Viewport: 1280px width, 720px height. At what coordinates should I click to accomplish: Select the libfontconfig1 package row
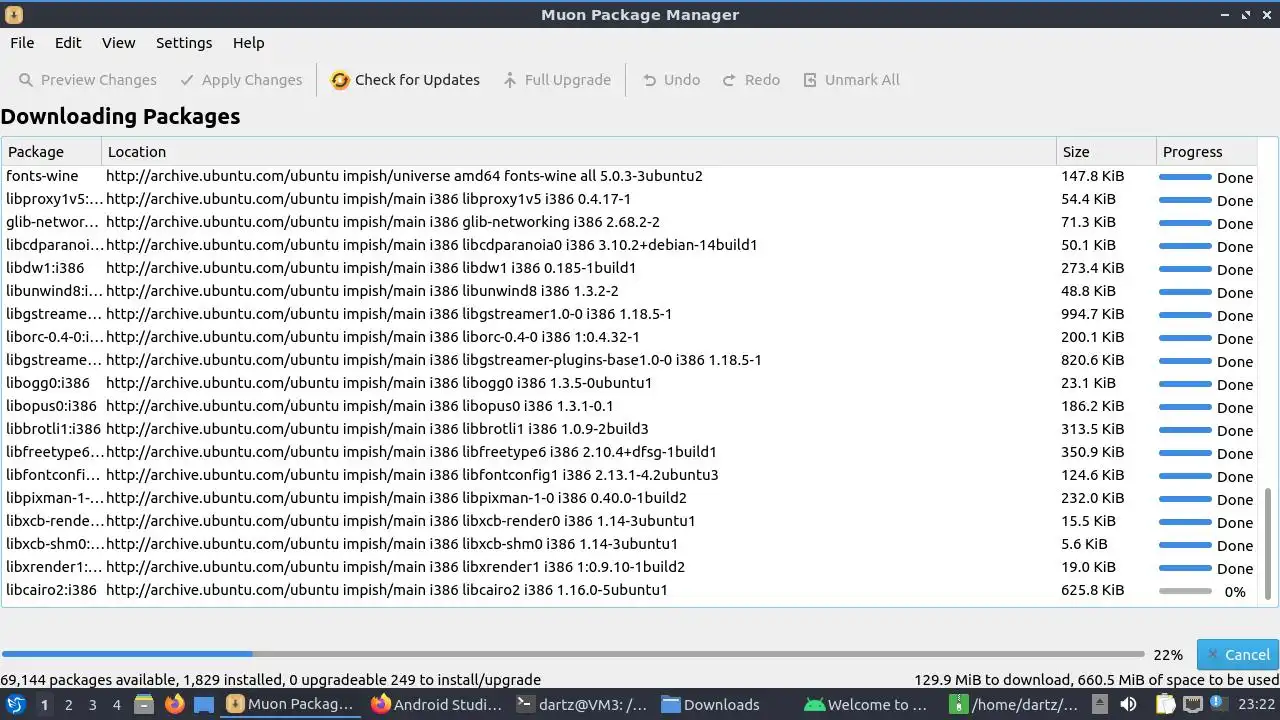pos(630,475)
